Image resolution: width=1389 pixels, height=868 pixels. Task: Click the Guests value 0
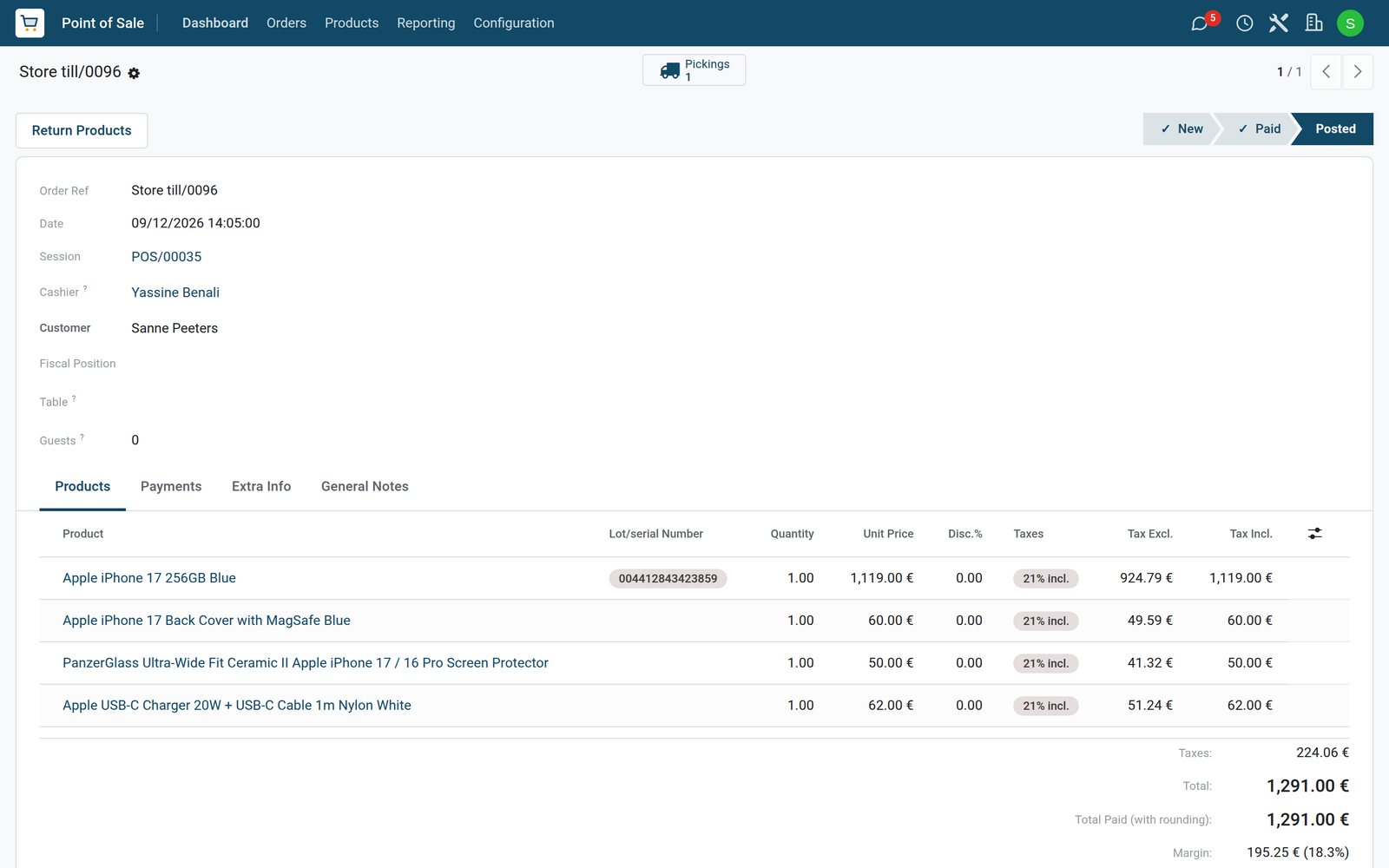135,440
